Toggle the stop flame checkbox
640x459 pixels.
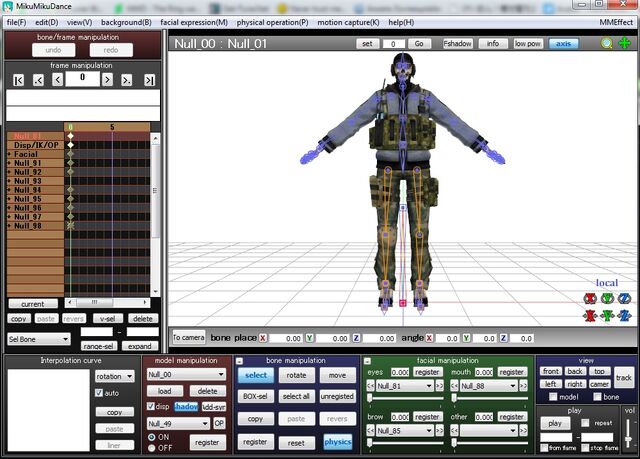[x=585, y=448]
